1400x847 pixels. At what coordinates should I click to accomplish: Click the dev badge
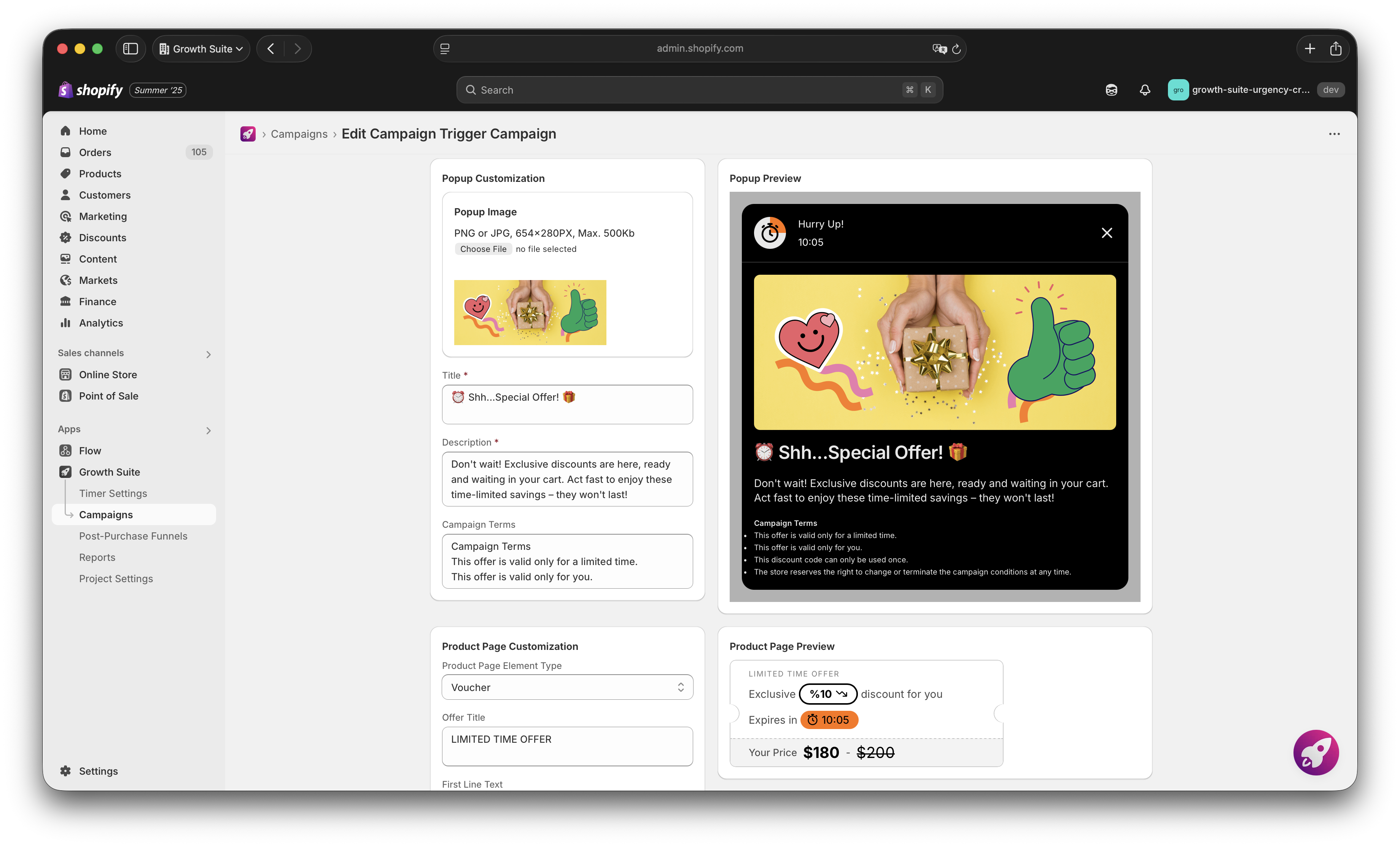pos(1331,90)
